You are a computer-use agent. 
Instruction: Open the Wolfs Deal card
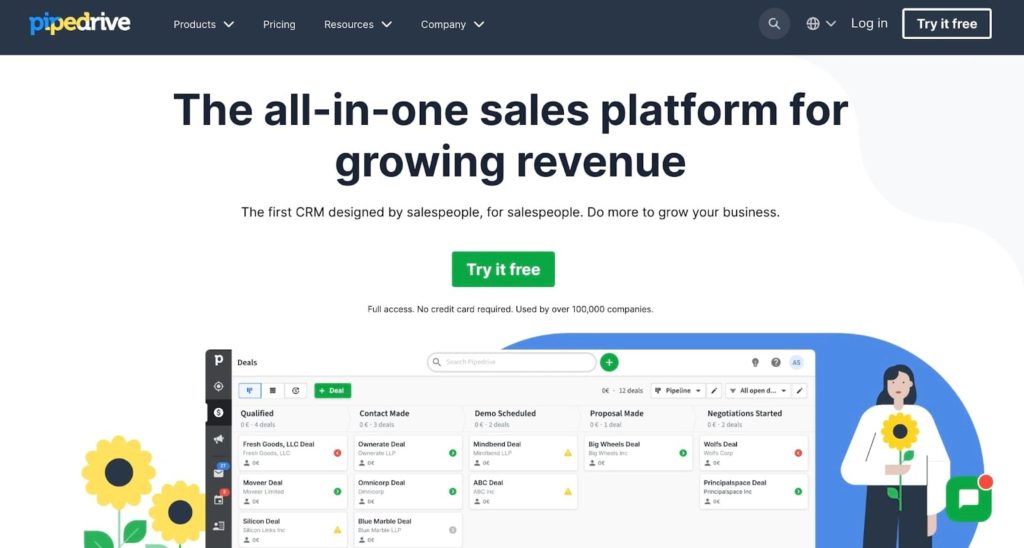tap(754, 453)
